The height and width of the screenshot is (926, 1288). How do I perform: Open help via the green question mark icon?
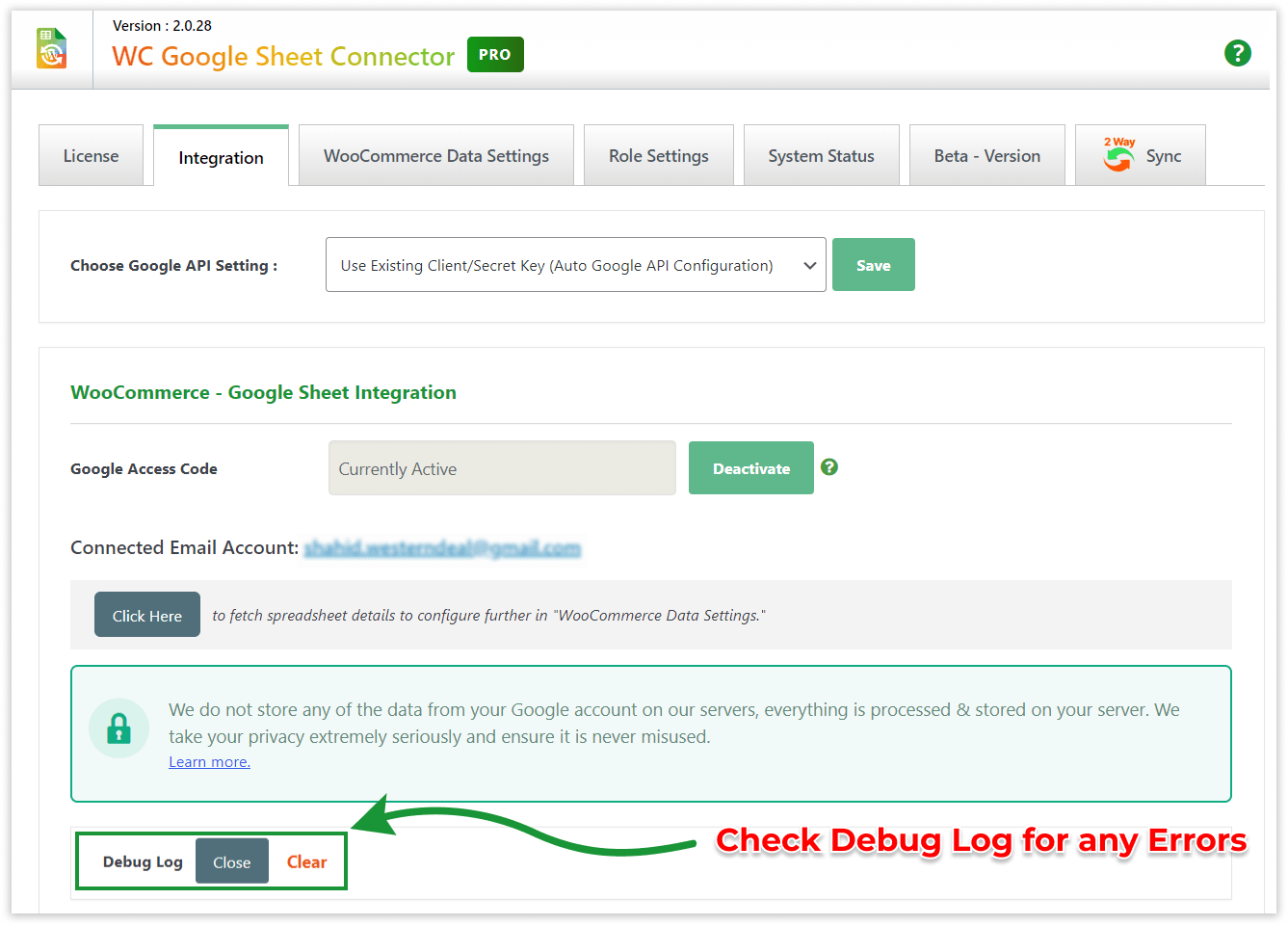click(x=1238, y=53)
